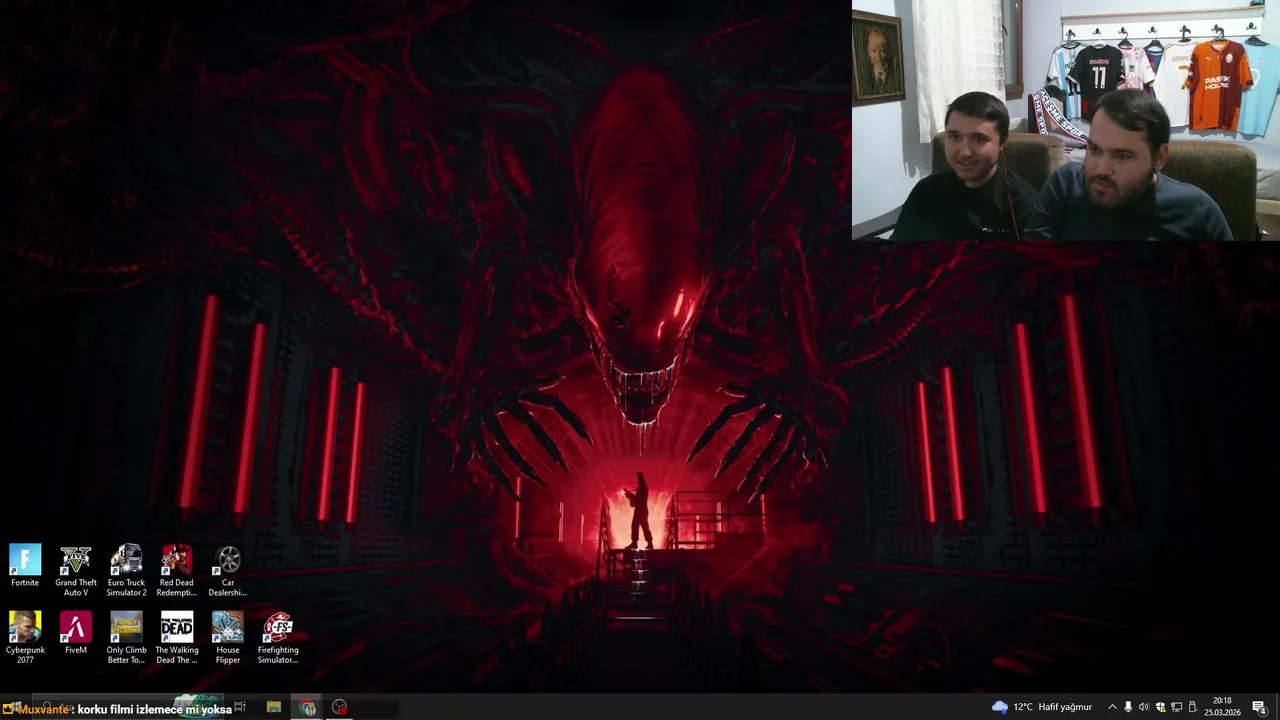Open File Explorer from the taskbar

[273, 707]
